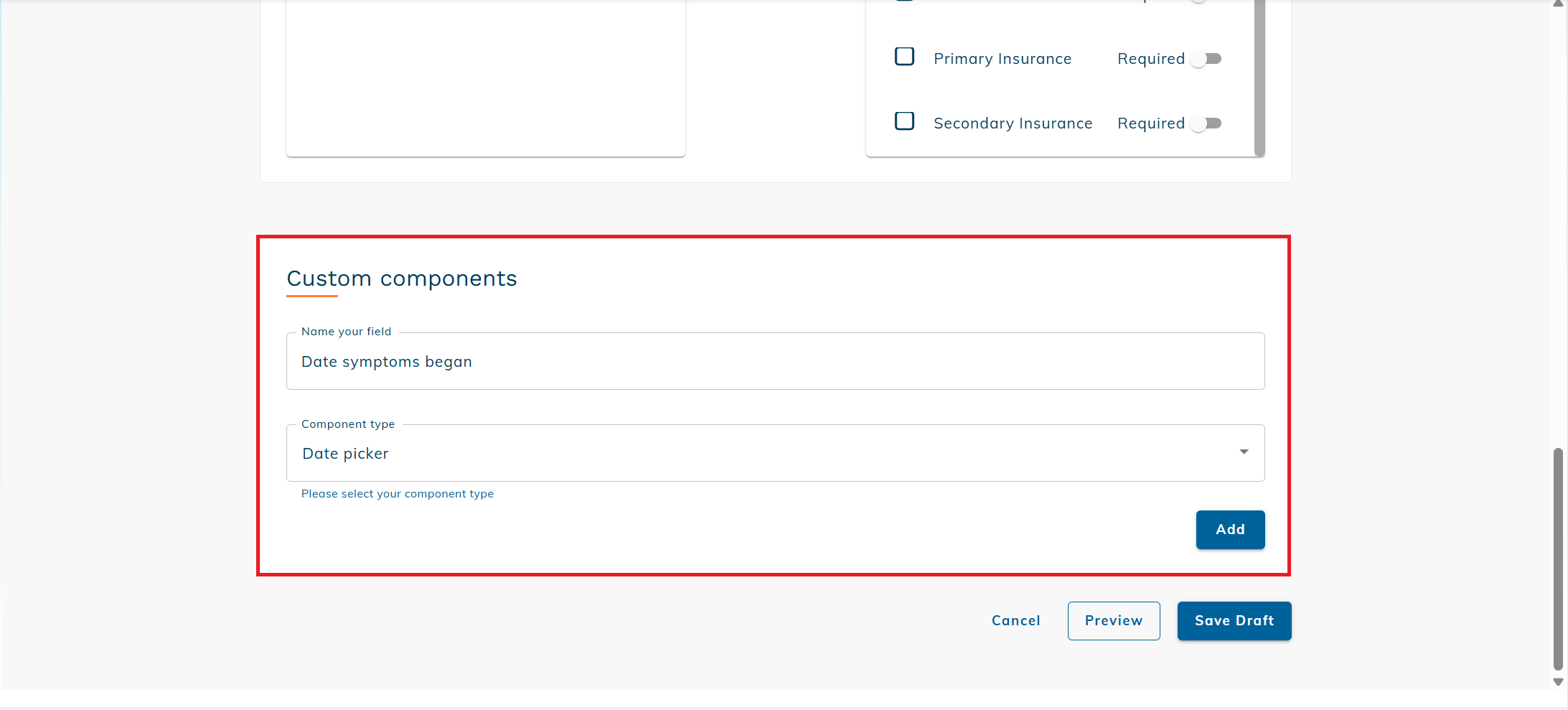The height and width of the screenshot is (710, 1568).
Task: Open the form Preview
Action: pos(1113,621)
